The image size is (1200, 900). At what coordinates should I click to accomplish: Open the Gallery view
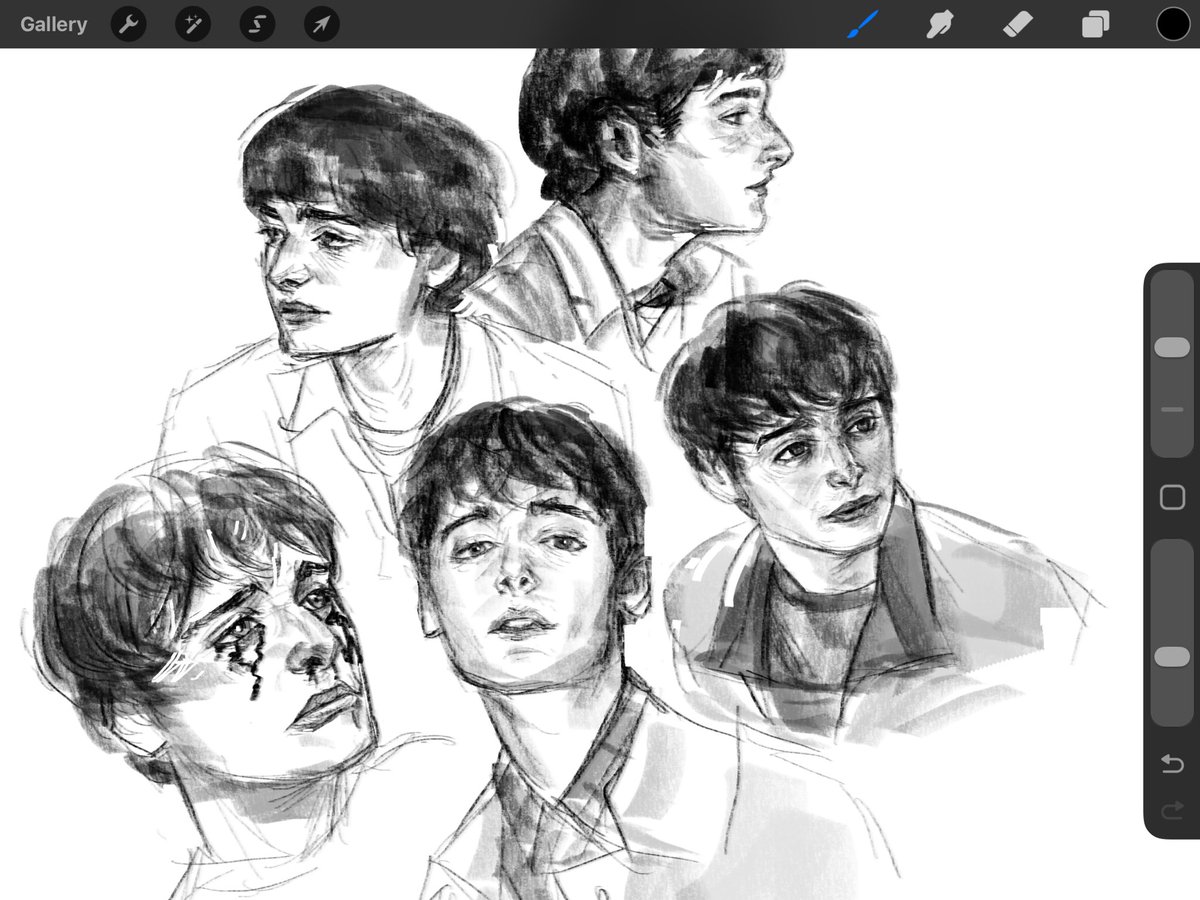click(x=53, y=24)
